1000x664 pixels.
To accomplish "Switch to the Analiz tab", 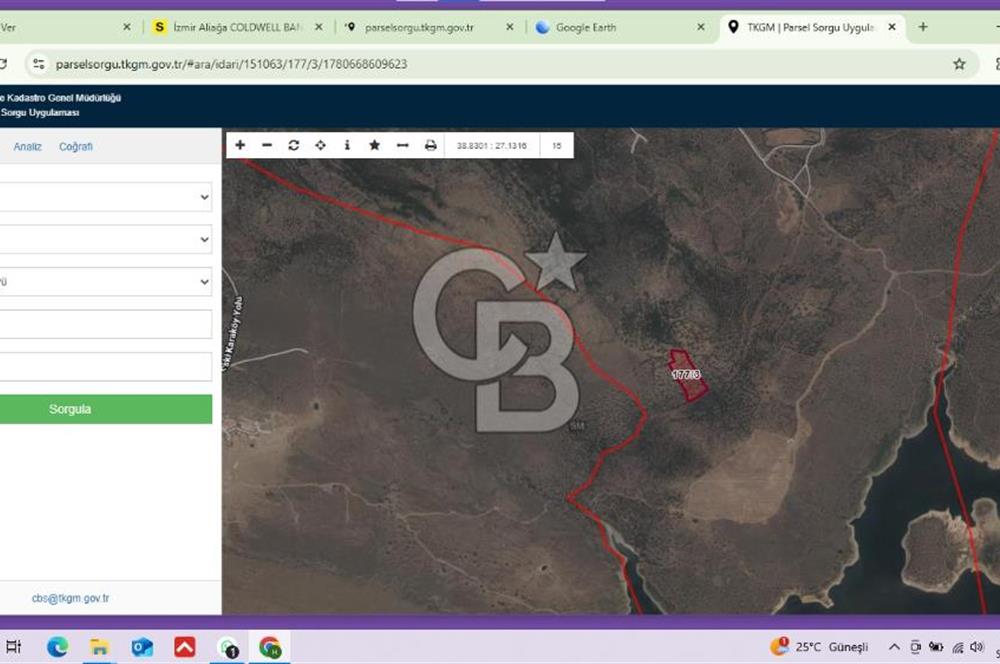I will click(27, 147).
